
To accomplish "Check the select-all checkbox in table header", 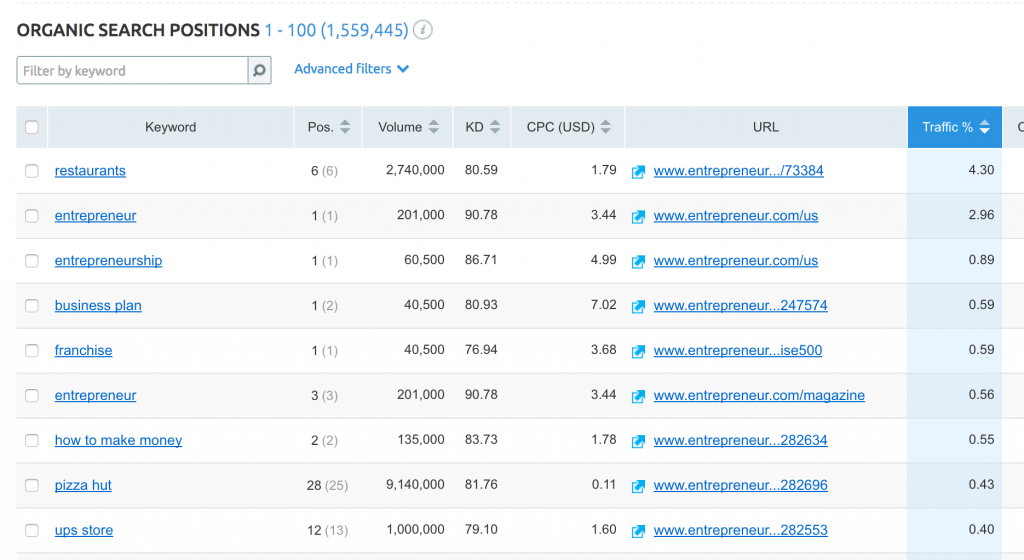I will 32,127.
